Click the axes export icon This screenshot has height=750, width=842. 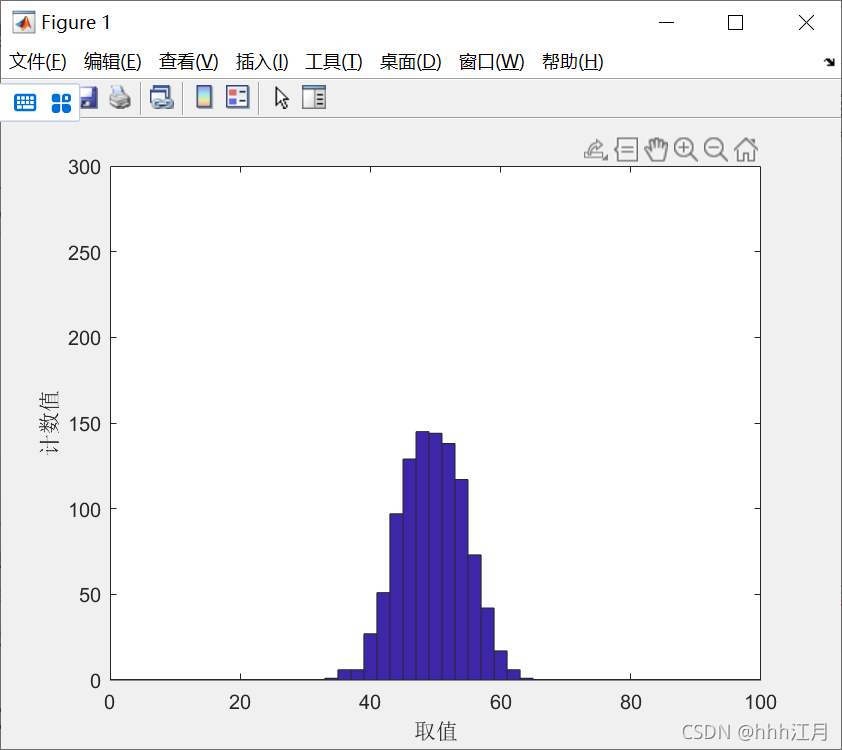[596, 150]
